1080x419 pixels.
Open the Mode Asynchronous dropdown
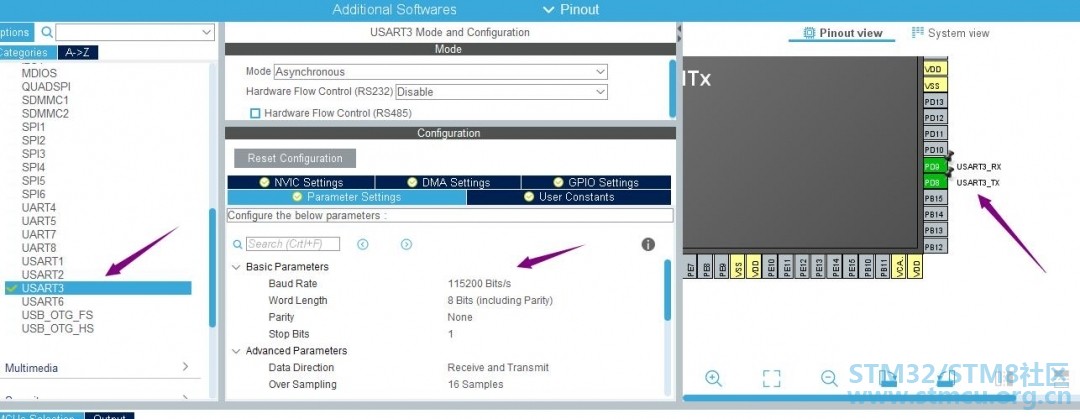pos(441,72)
